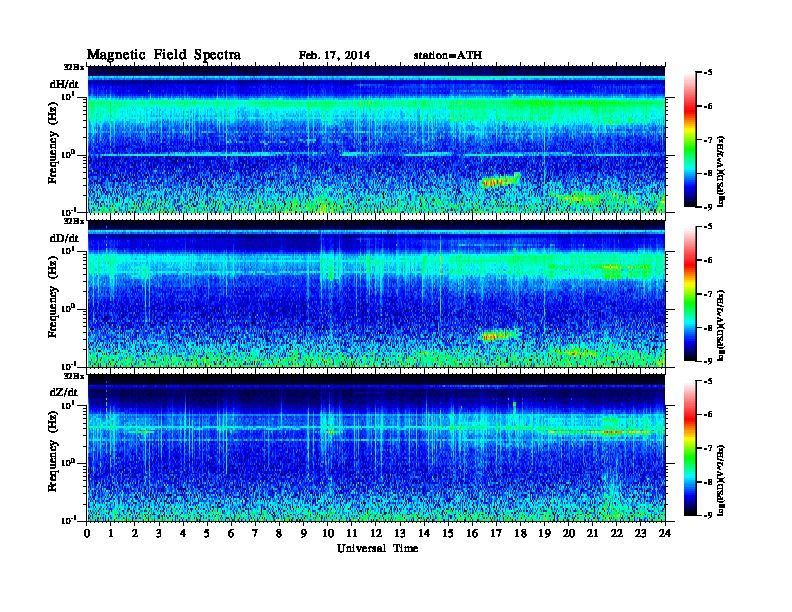Click the "15" hour tick label
792x612 pixels.
[448, 533]
